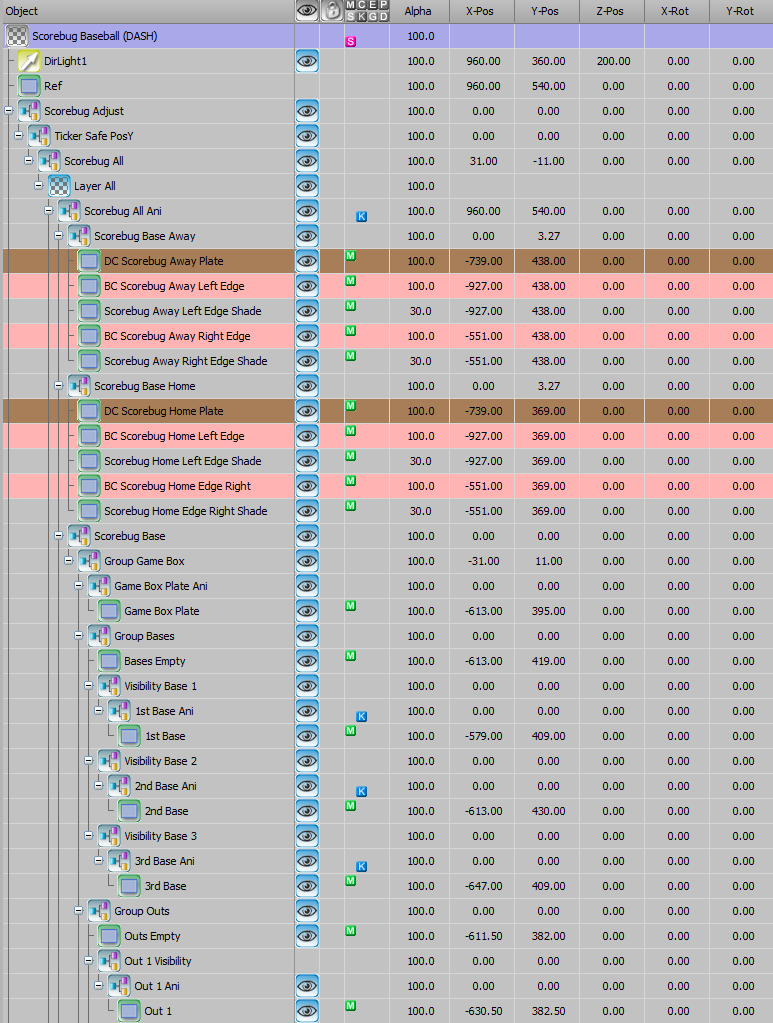This screenshot has height=1023, width=773.
Task: Click the X-Pos column header
Action: click(x=481, y=11)
